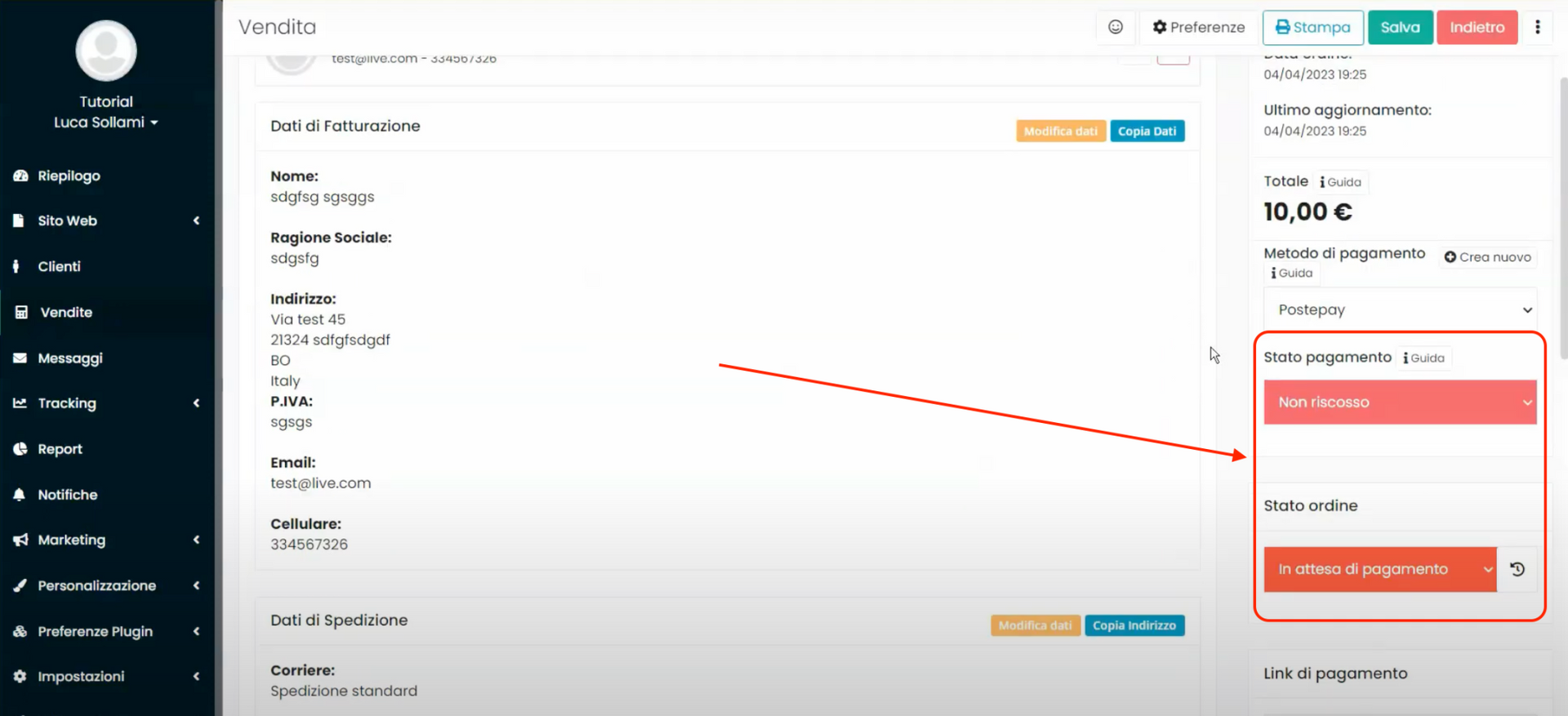Click the user avatar profile picture
The height and width of the screenshot is (716, 1568).
[x=106, y=51]
